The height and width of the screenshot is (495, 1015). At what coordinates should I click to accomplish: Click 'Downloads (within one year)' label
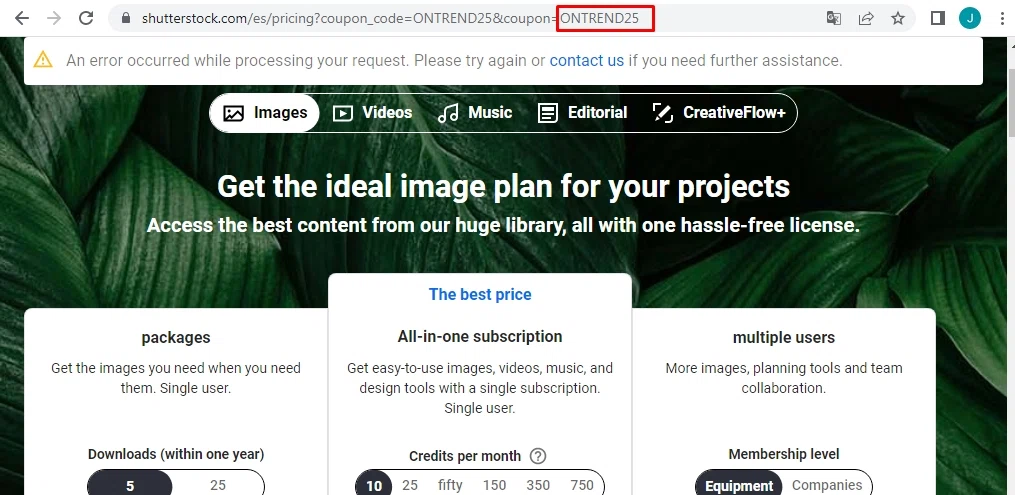point(176,454)
